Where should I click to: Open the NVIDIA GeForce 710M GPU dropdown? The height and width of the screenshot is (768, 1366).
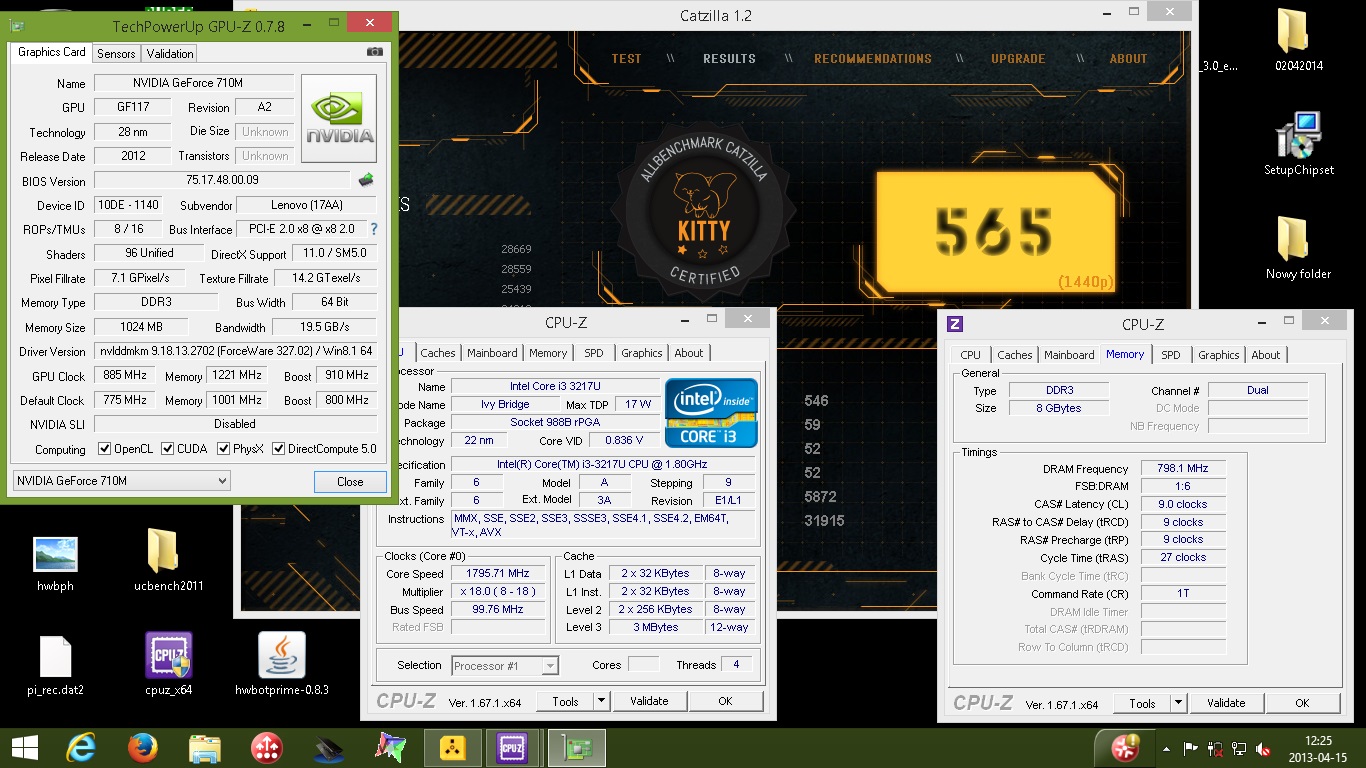(x=121, y=481)
